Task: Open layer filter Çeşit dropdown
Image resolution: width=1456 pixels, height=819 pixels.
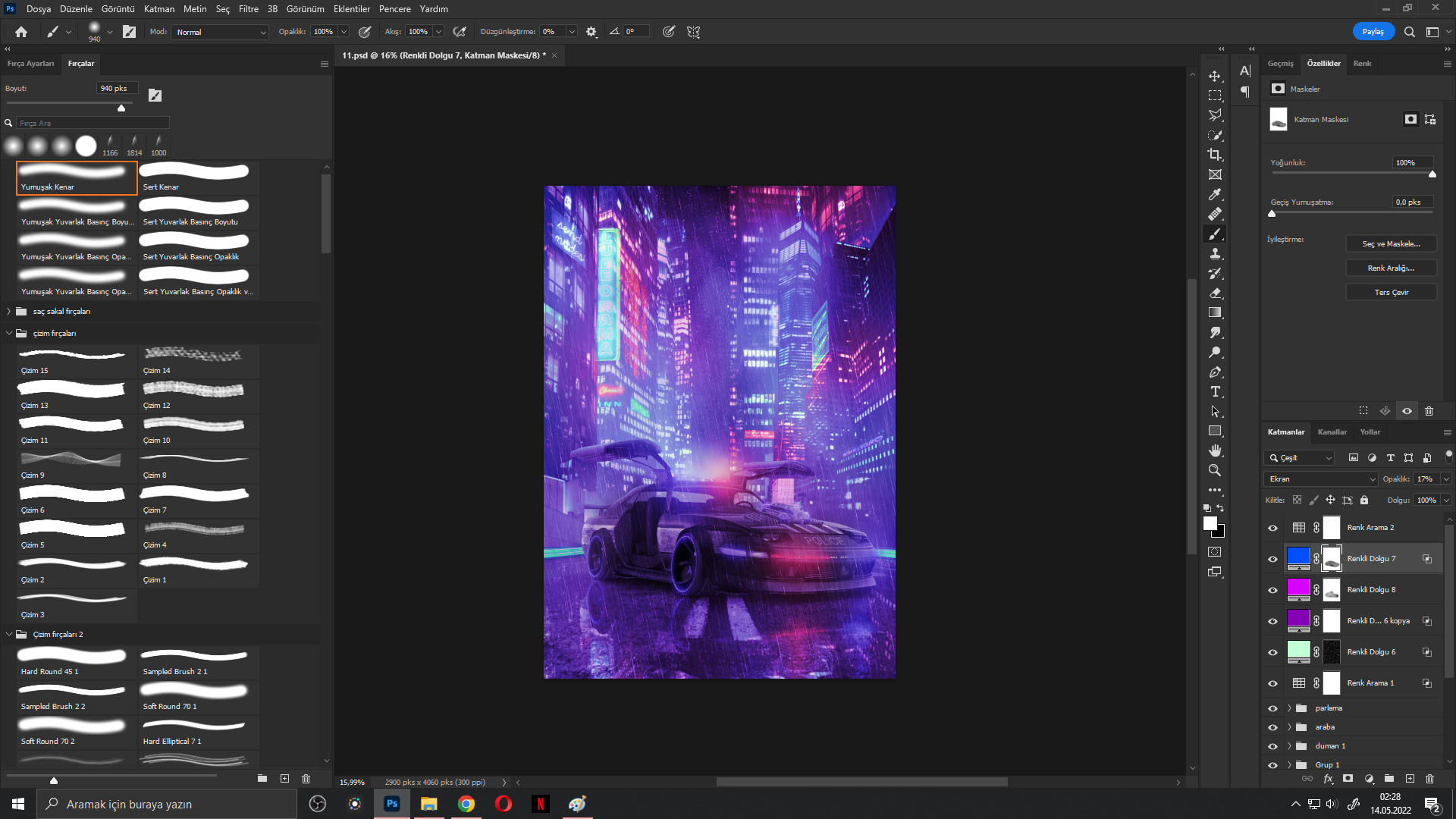Action: (x=1299, y=458)
